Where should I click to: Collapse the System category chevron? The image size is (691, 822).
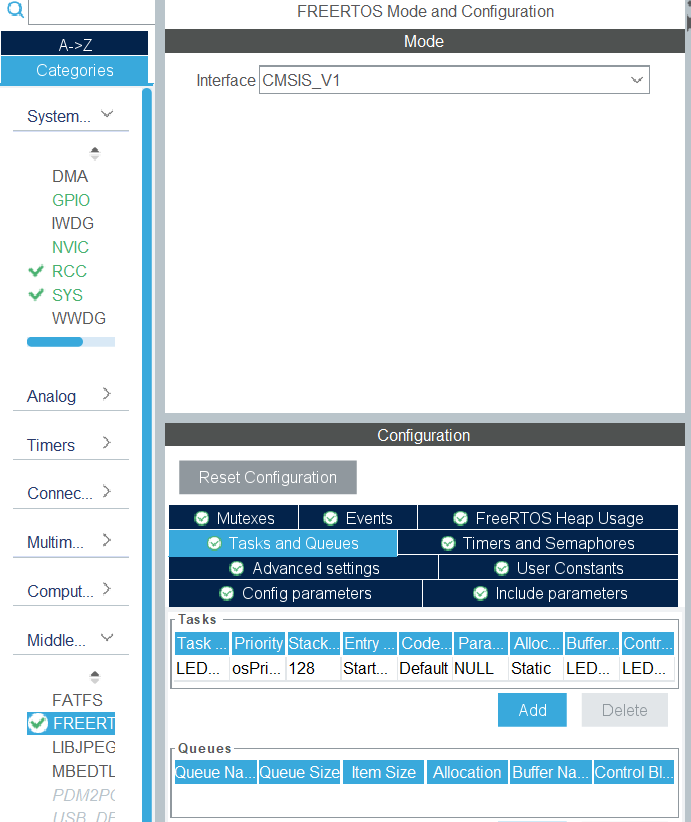pyautogui.click(x=107, y=114)
